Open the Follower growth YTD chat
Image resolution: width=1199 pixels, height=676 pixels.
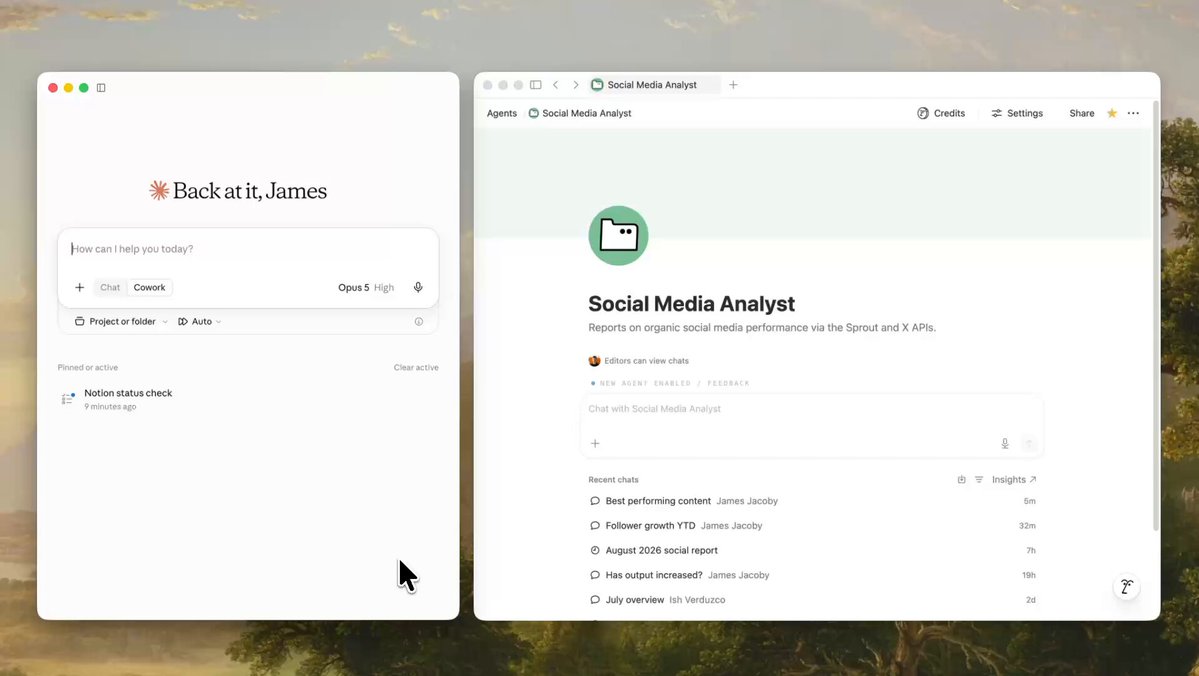(x=812, y=525)
